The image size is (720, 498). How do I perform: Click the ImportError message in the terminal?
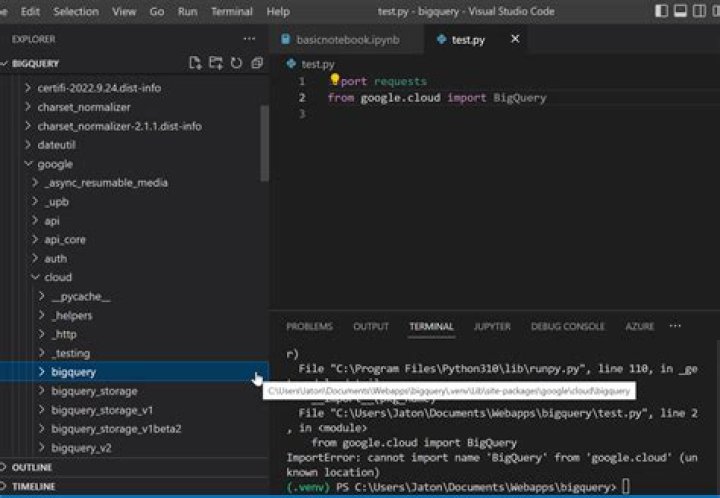click(x=492, y=464)
